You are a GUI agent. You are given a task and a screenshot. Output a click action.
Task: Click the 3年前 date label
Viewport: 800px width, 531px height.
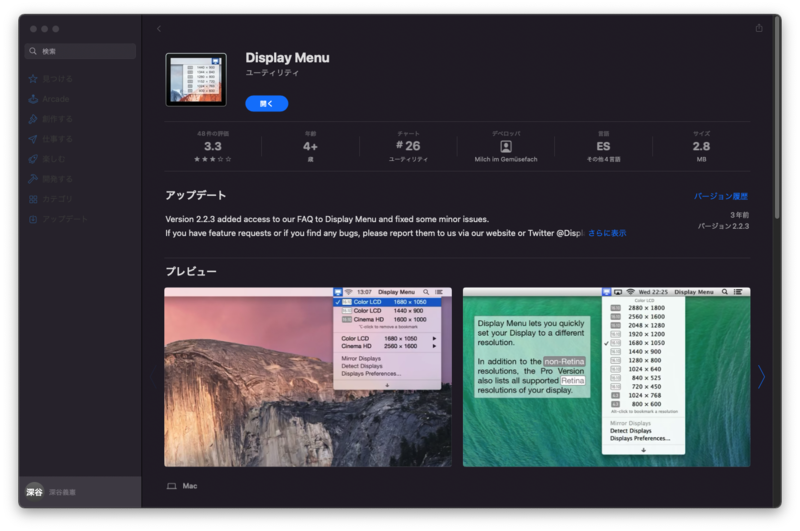(739, 215)
